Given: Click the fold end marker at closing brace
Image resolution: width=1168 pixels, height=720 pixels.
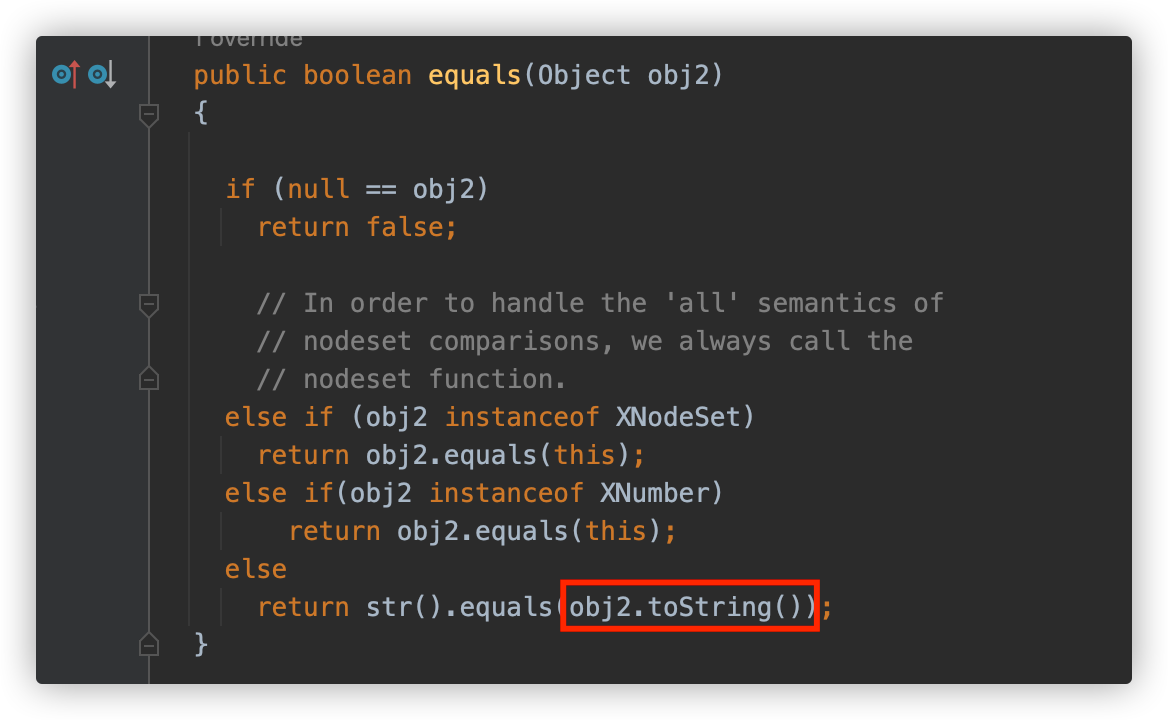Looking at the screenshot, I should pos(149,644).
